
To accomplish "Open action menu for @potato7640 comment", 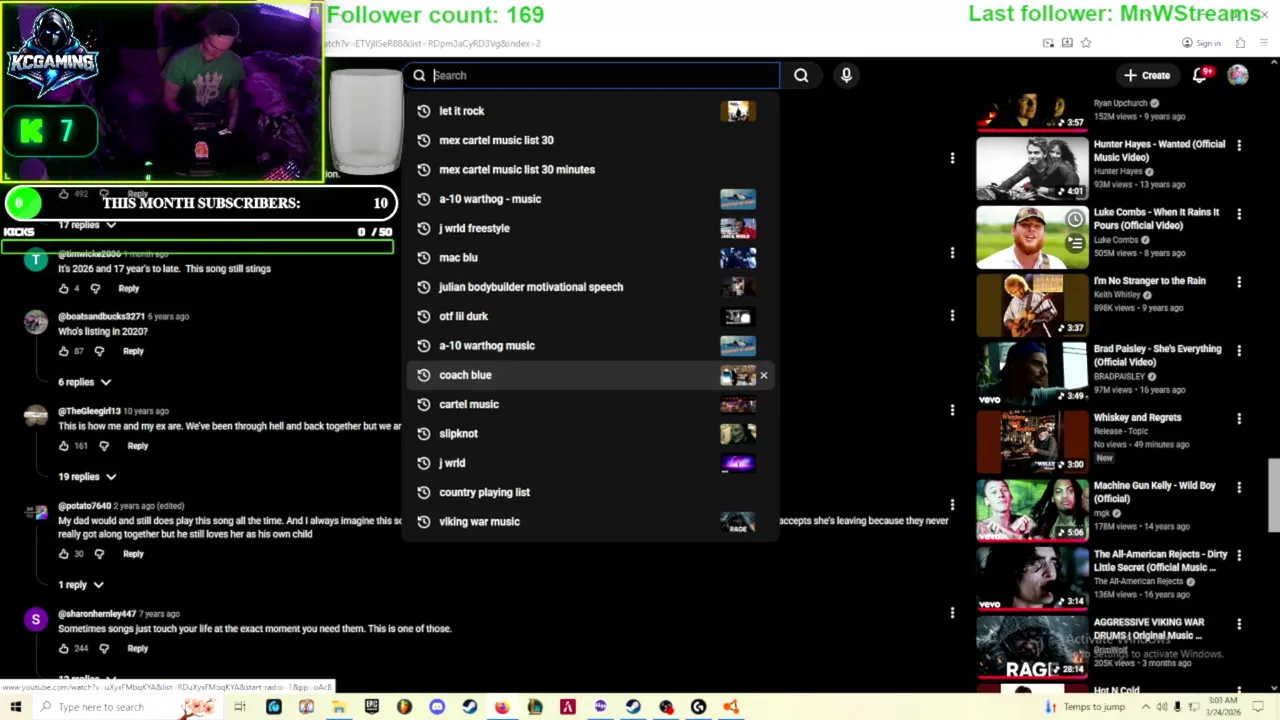I will point(952,505).
